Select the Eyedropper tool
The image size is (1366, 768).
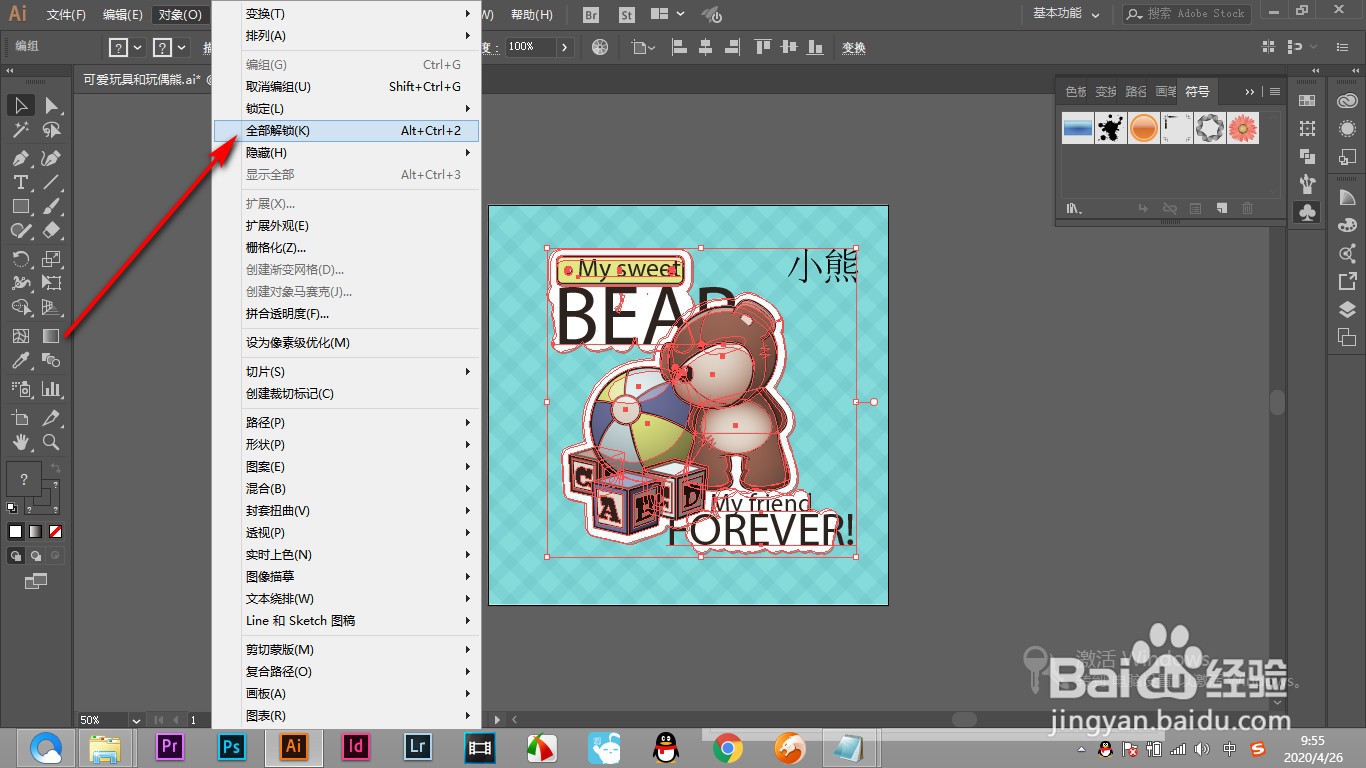click(x=21, y=360)
